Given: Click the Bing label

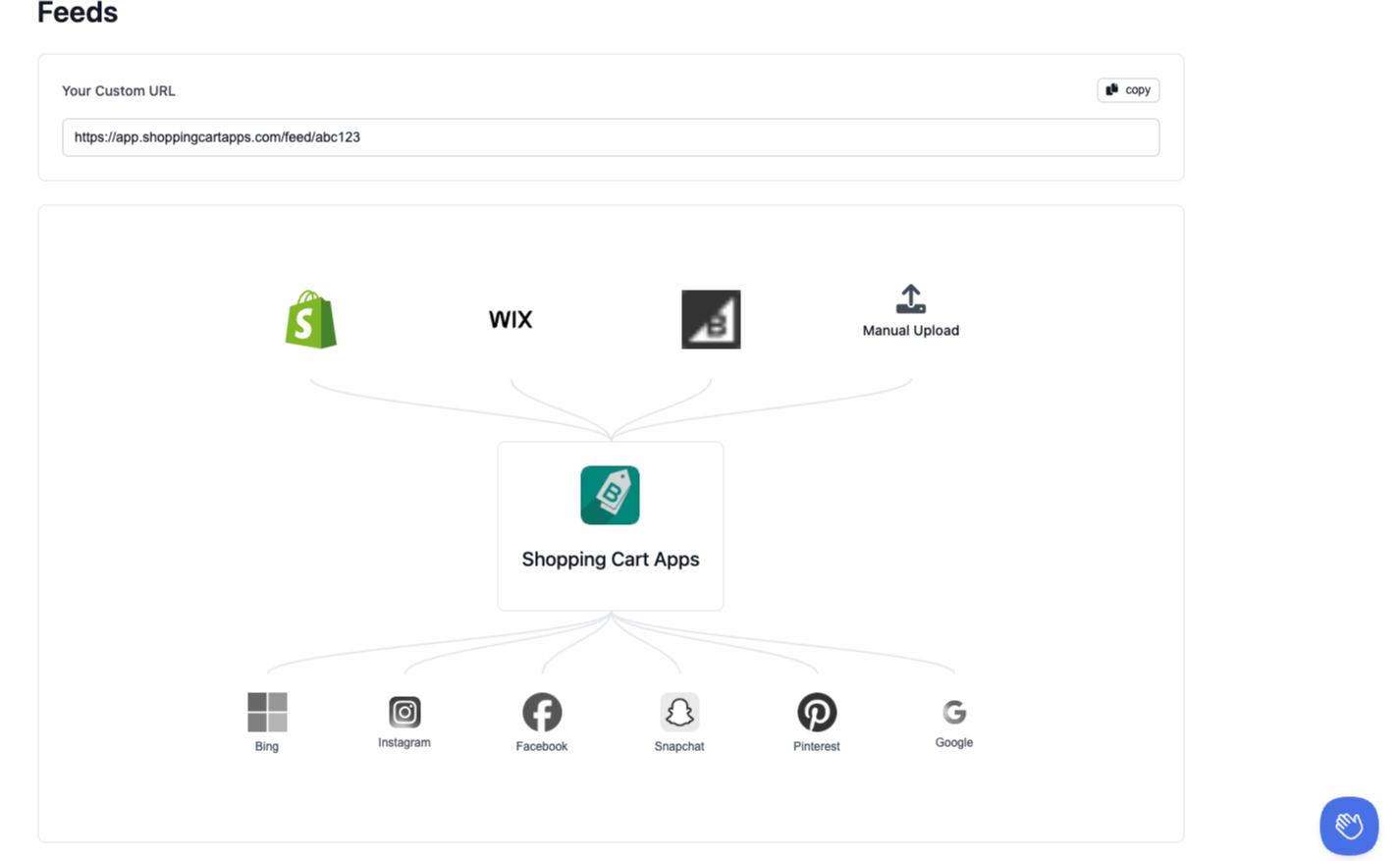Looking at the screenshot, I should point(267,746).
